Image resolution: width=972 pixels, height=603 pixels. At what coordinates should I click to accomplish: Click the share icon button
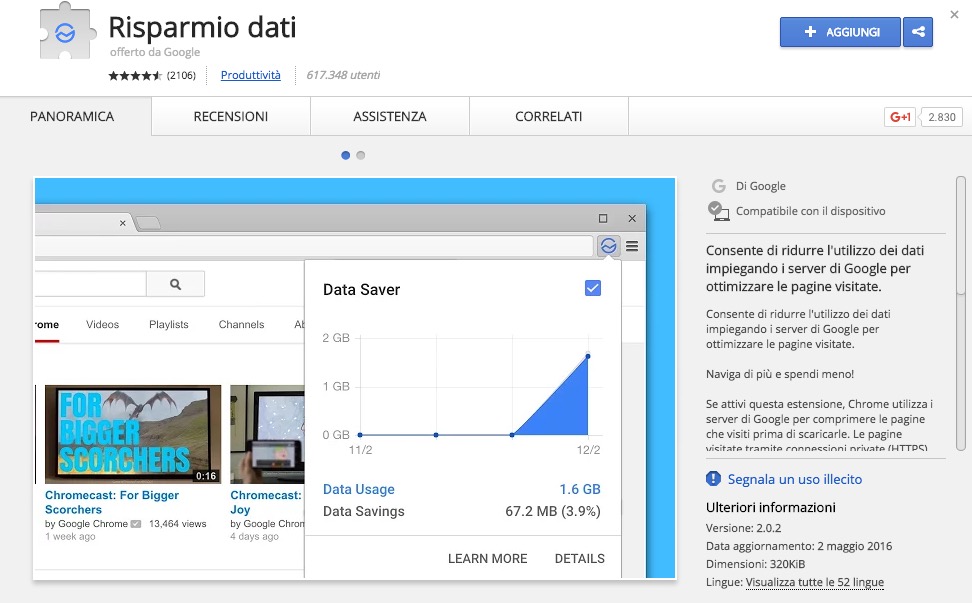click(917, 32)
